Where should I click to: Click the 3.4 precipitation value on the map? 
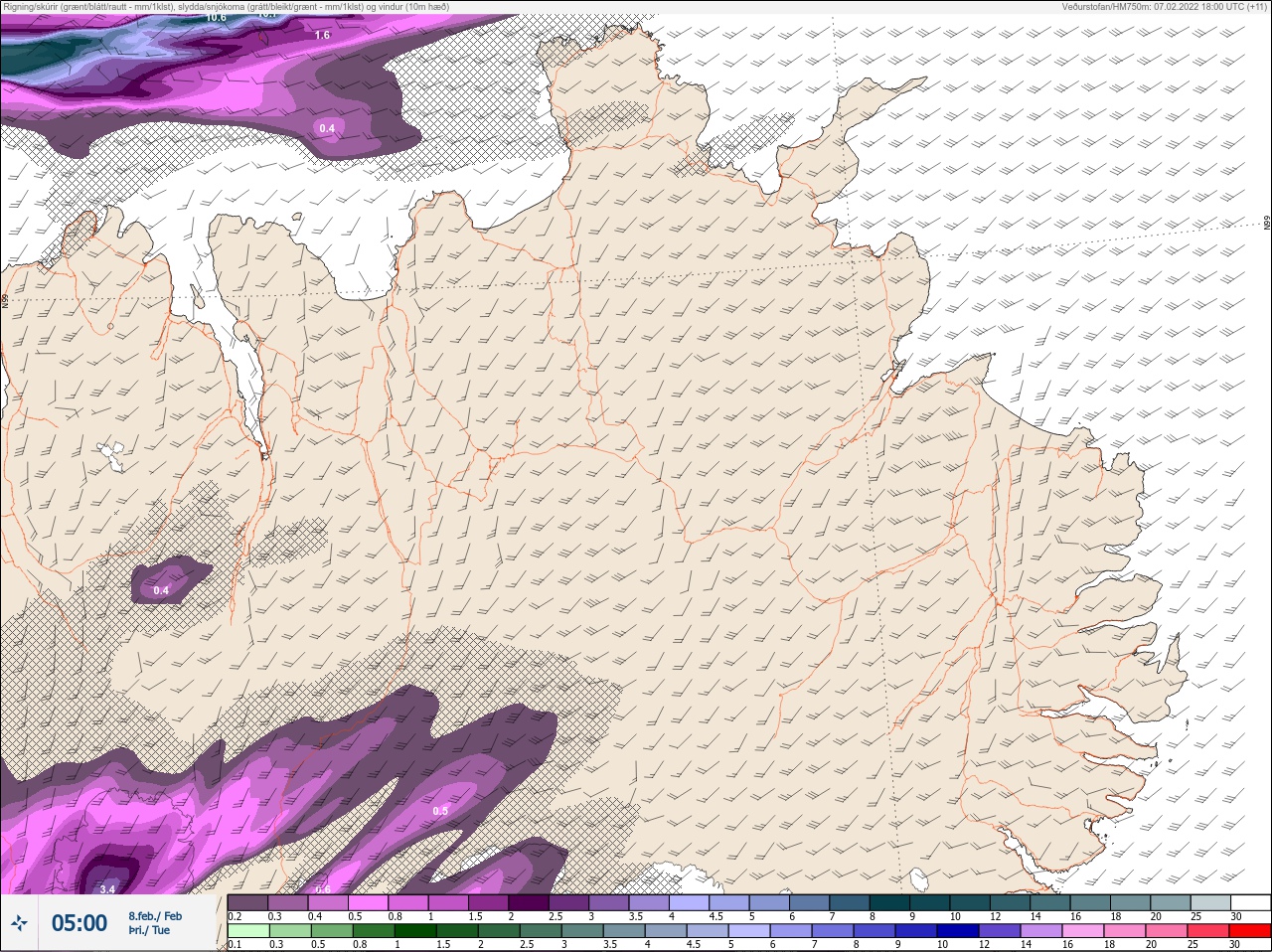click(x=108, y=888)
